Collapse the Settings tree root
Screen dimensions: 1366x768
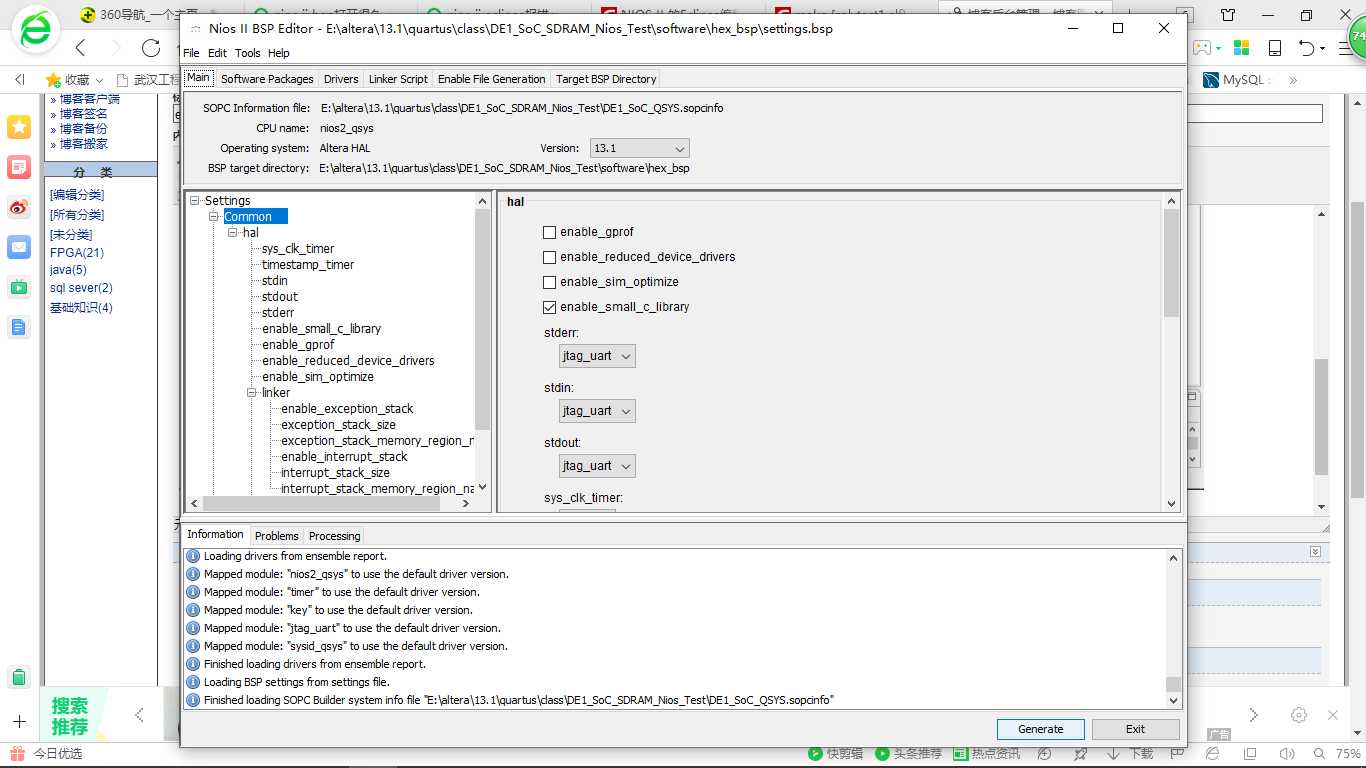click(x=196, y=201)
